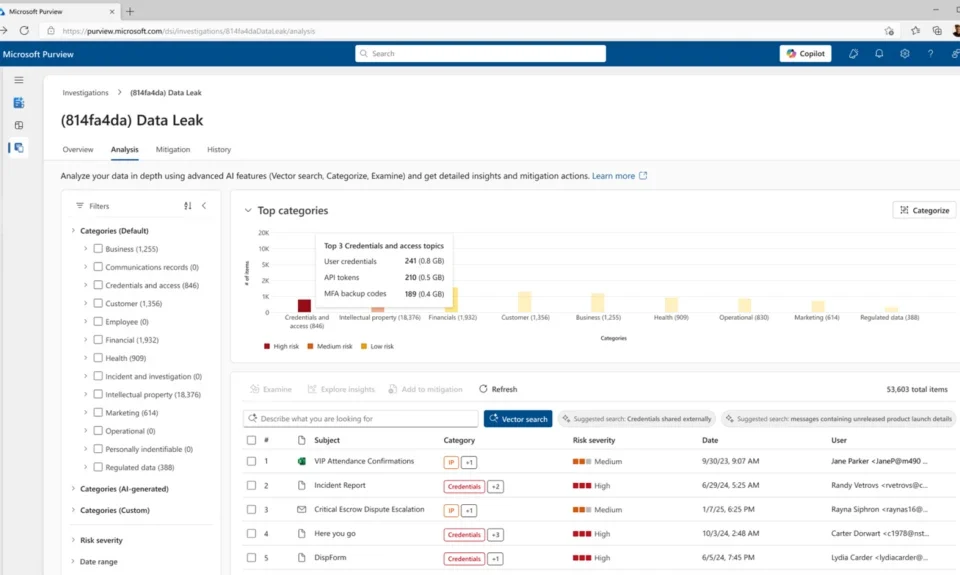Click the High risk legend swatch
The height and width of the screenshot is (575, 960).
[x=267, y=347]
